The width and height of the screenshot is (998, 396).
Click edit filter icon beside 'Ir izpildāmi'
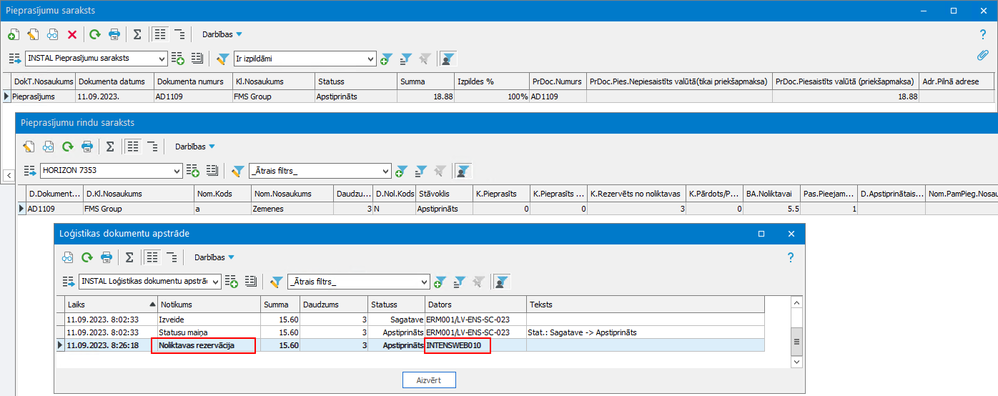(222, 59)
